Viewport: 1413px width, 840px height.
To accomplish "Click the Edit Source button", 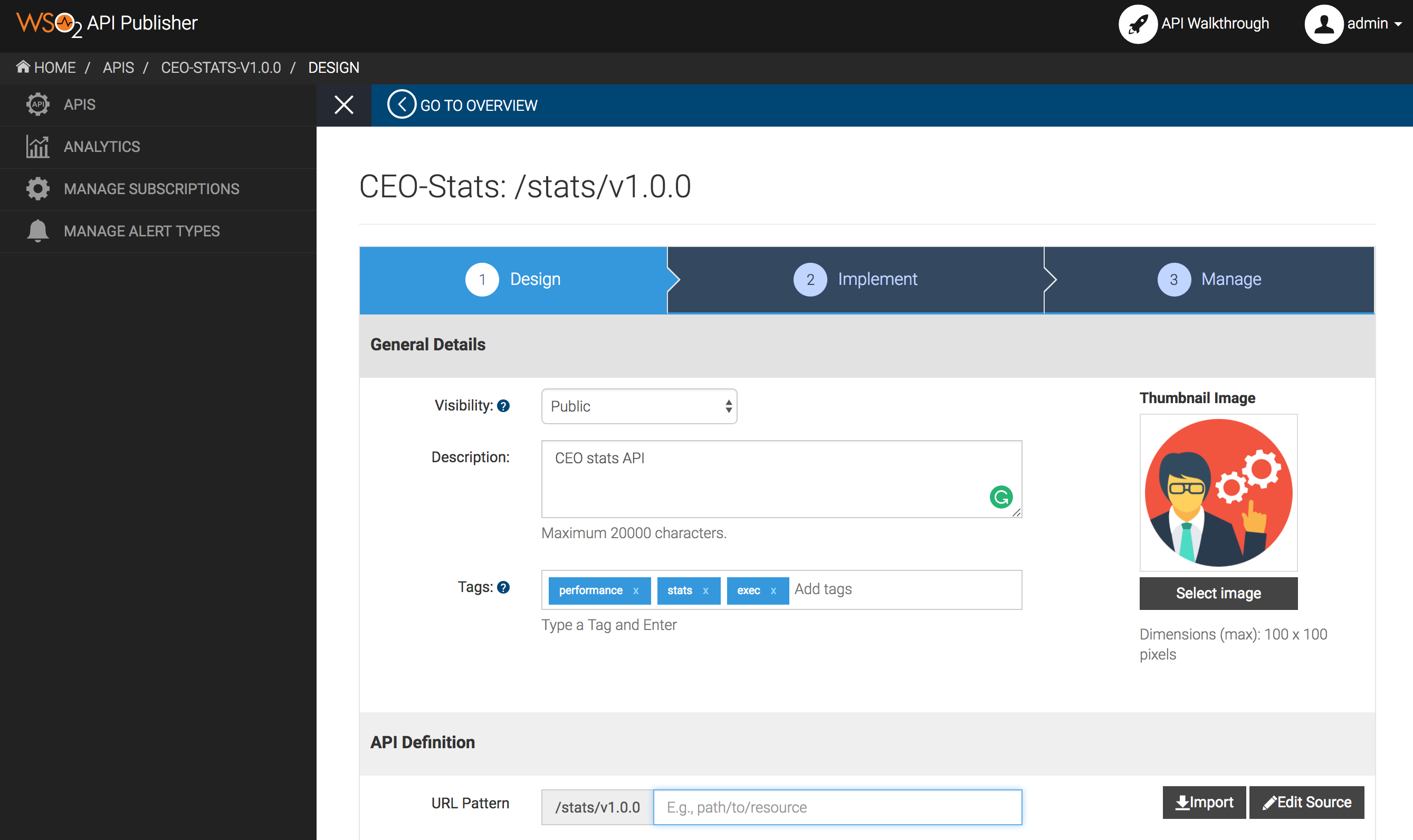I will 1307,802.
